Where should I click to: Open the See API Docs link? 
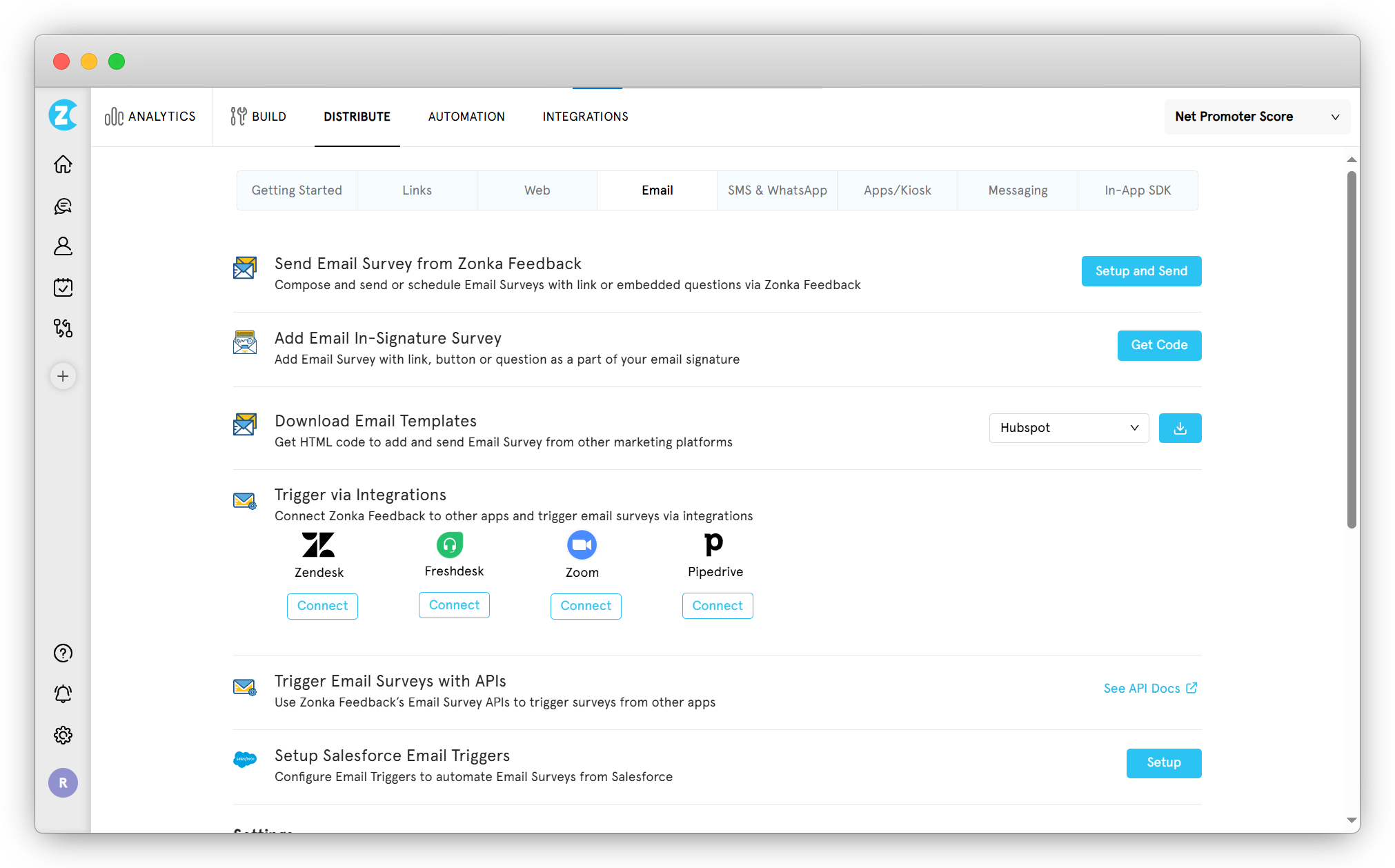[x=1149, y=688]
